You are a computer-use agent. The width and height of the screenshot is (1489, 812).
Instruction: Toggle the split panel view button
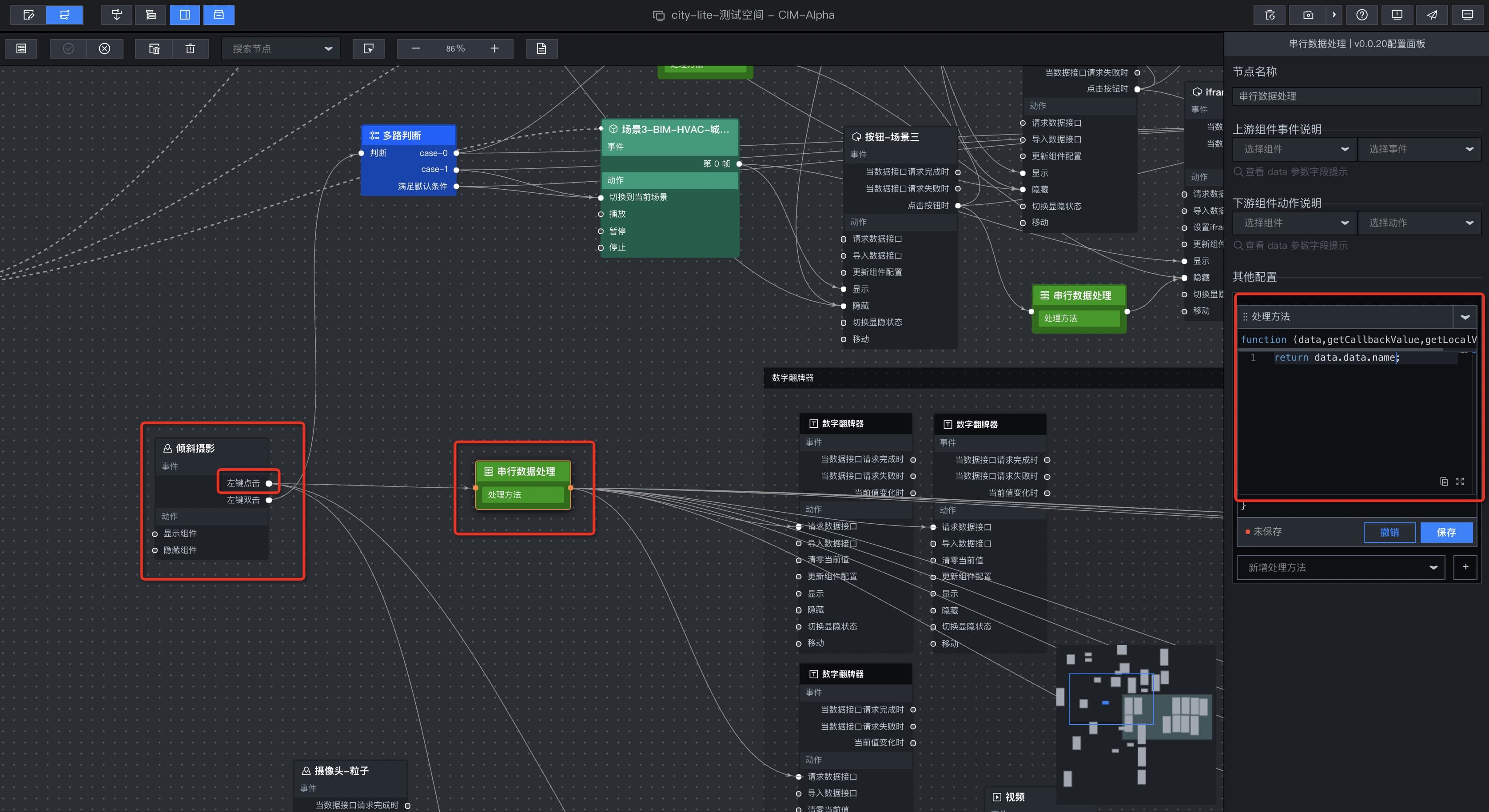coord(185,15)
